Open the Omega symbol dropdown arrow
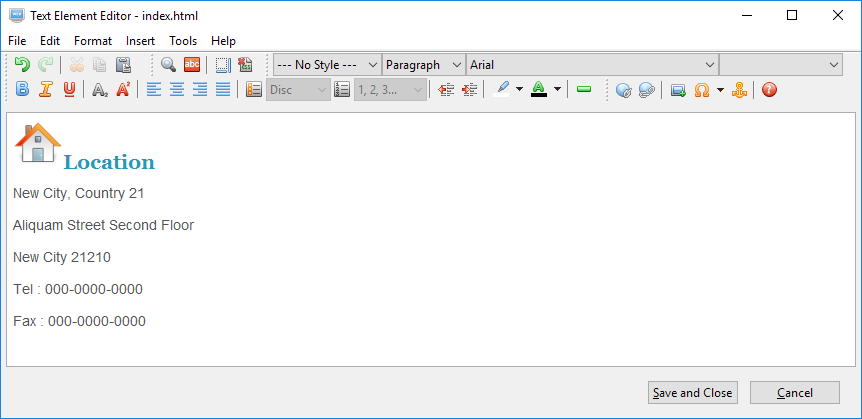The width and height of the screenshot is (862, 419). (720, 90)
